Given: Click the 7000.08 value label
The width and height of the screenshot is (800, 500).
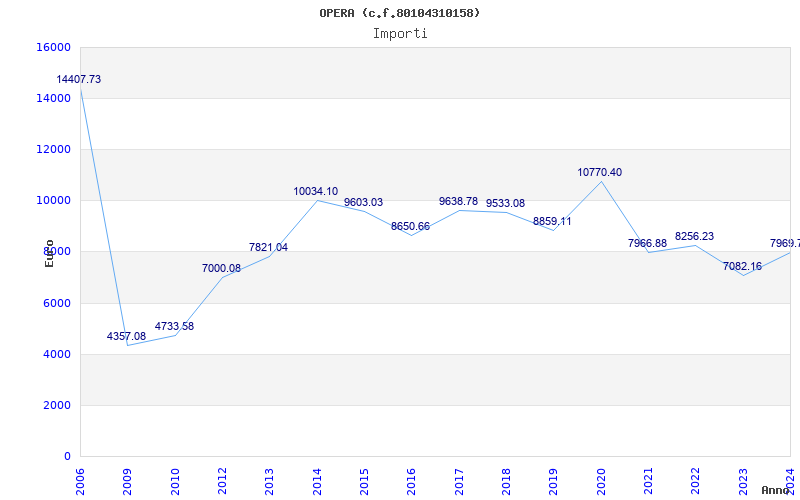Looking at the screenshot, I should 221,268.
